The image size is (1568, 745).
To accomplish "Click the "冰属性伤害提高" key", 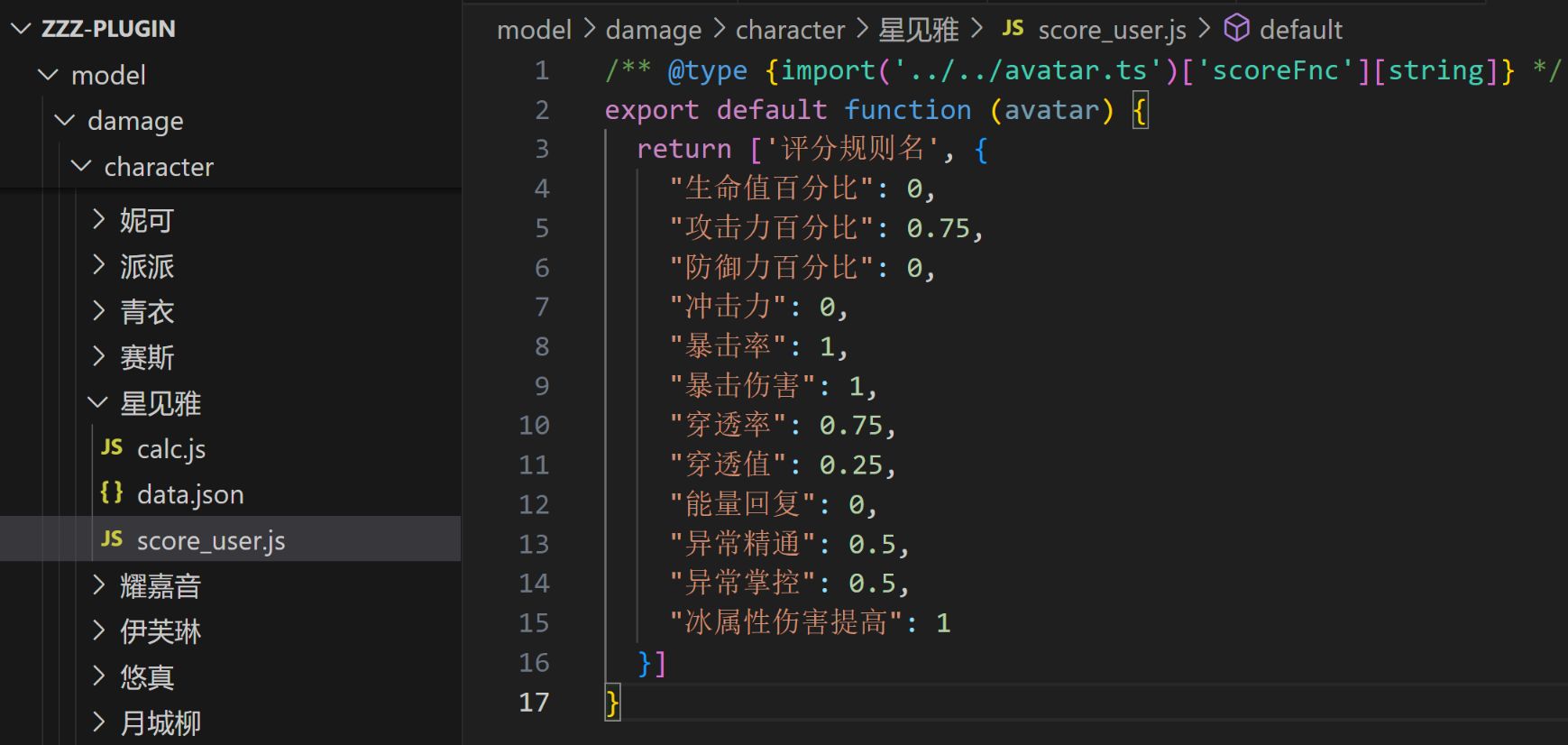I will (x=787, y=622).
